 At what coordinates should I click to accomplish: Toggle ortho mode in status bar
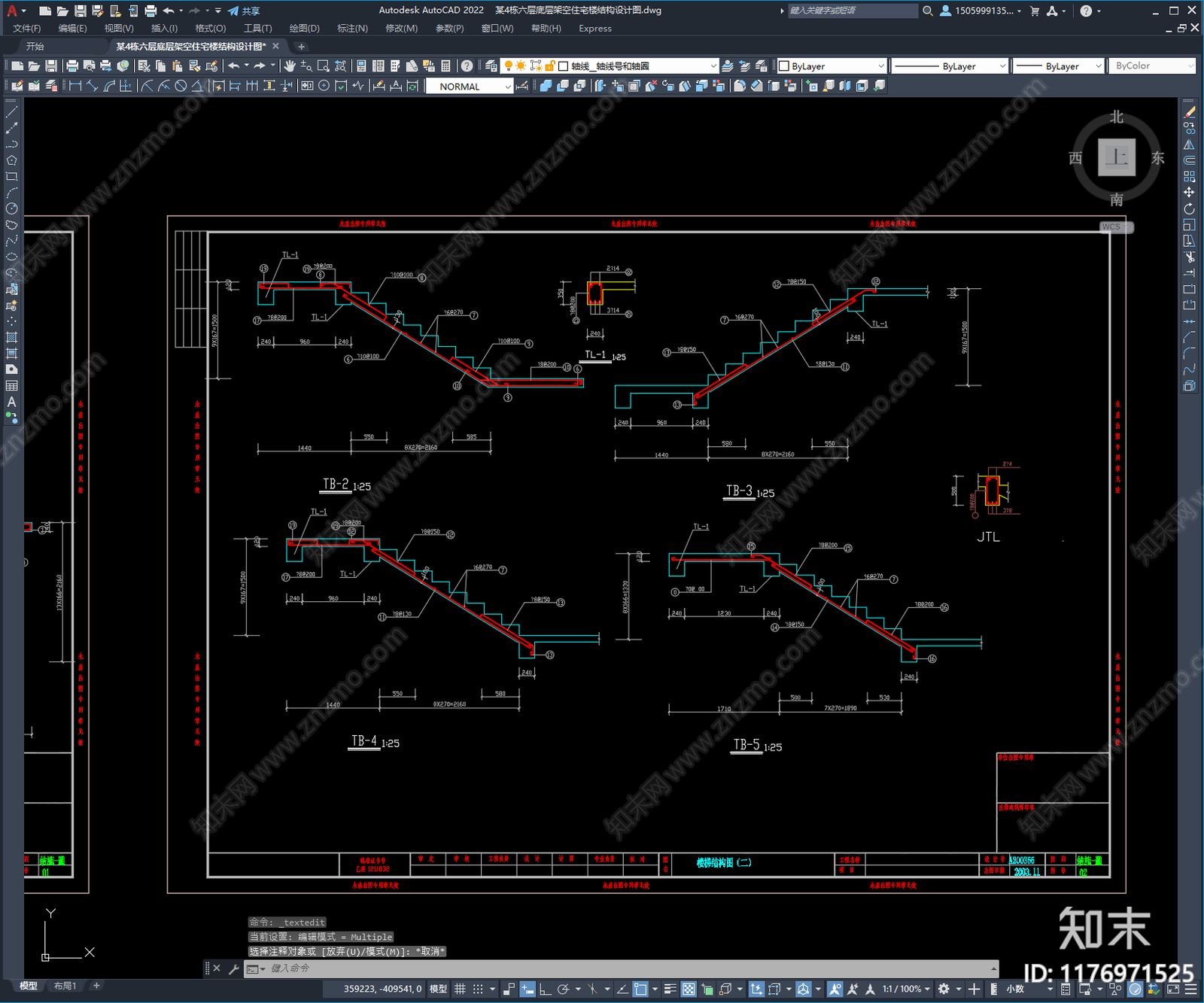(545, 989)
